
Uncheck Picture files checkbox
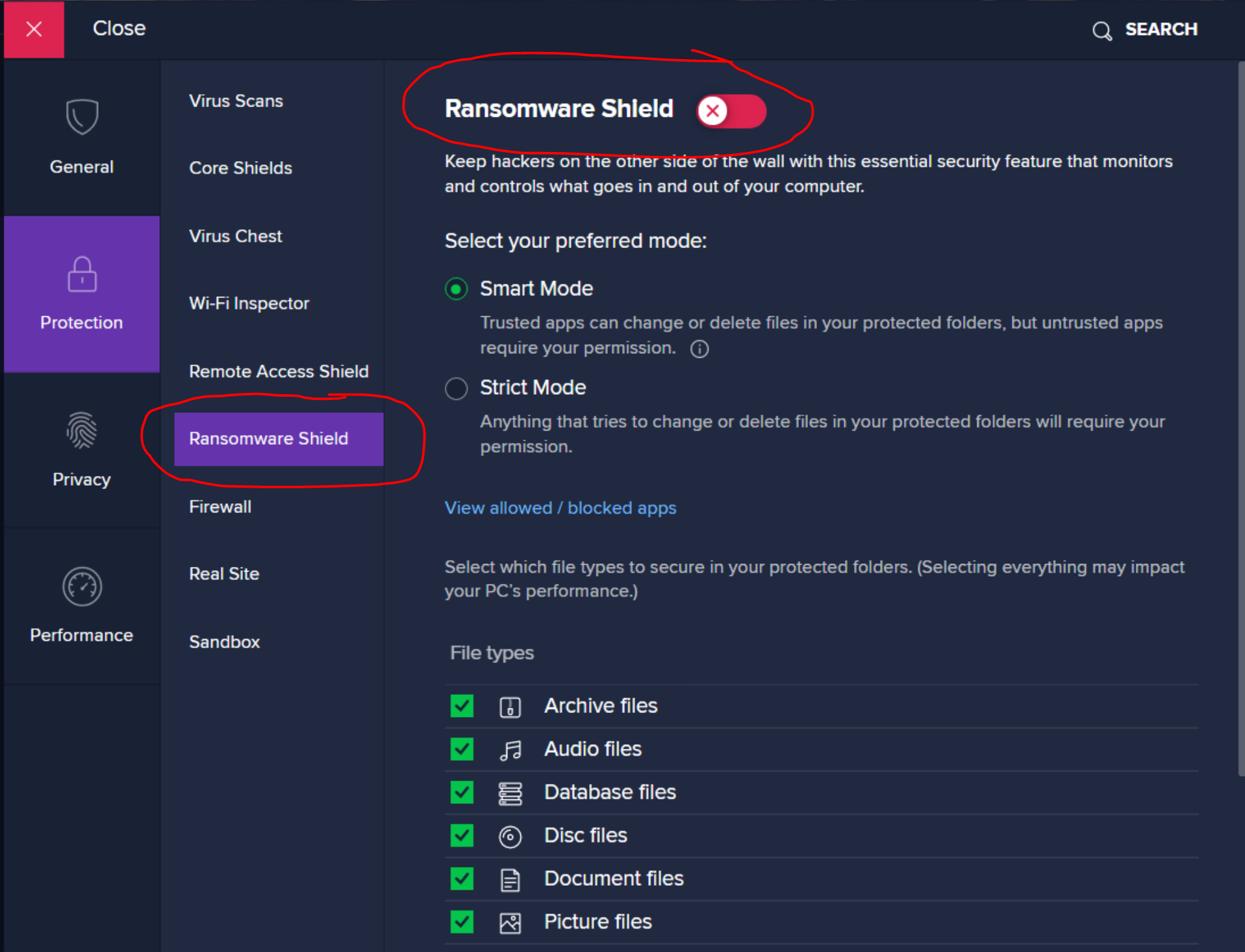[x=462, y=921]
